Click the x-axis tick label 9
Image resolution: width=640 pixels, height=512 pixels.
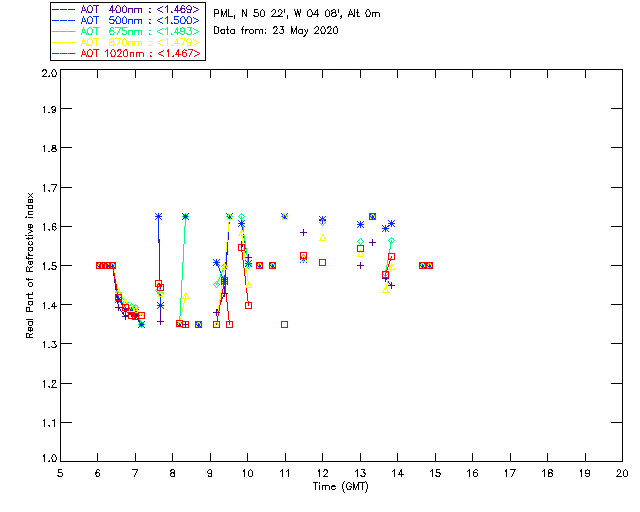210,473
